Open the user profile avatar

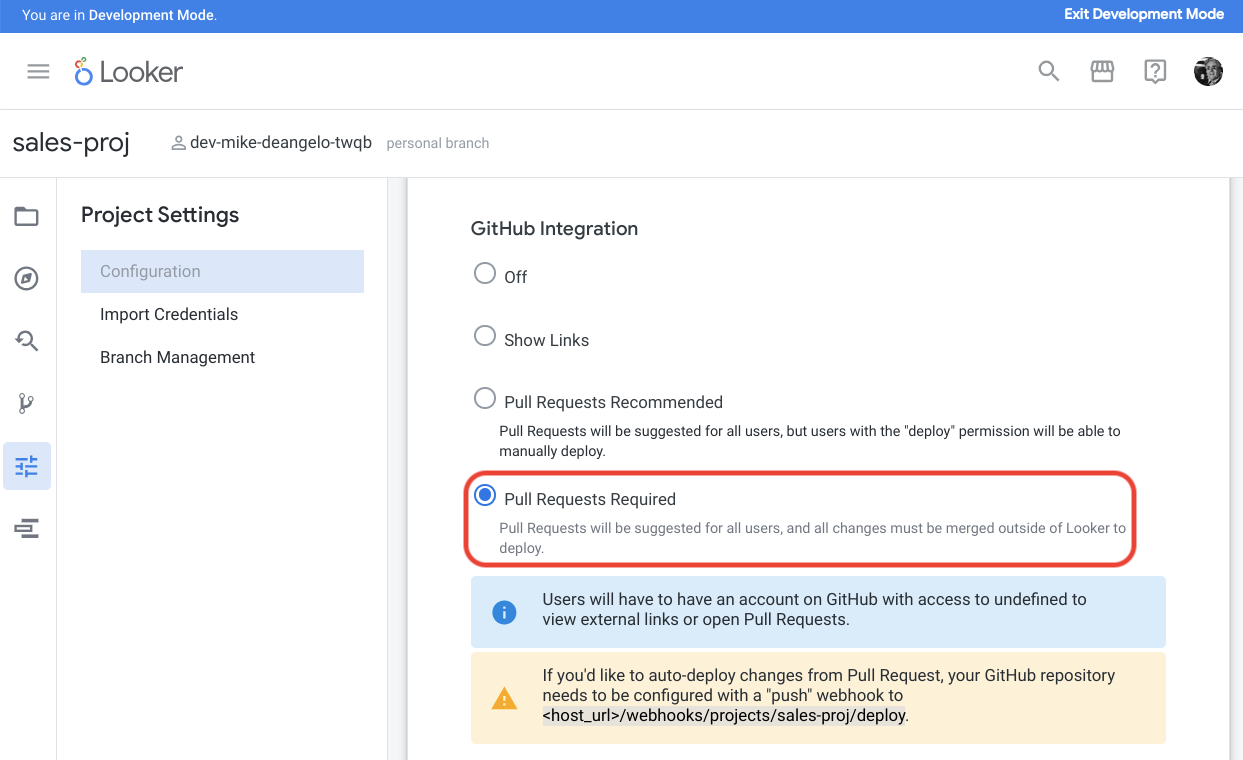point(1208,71)
